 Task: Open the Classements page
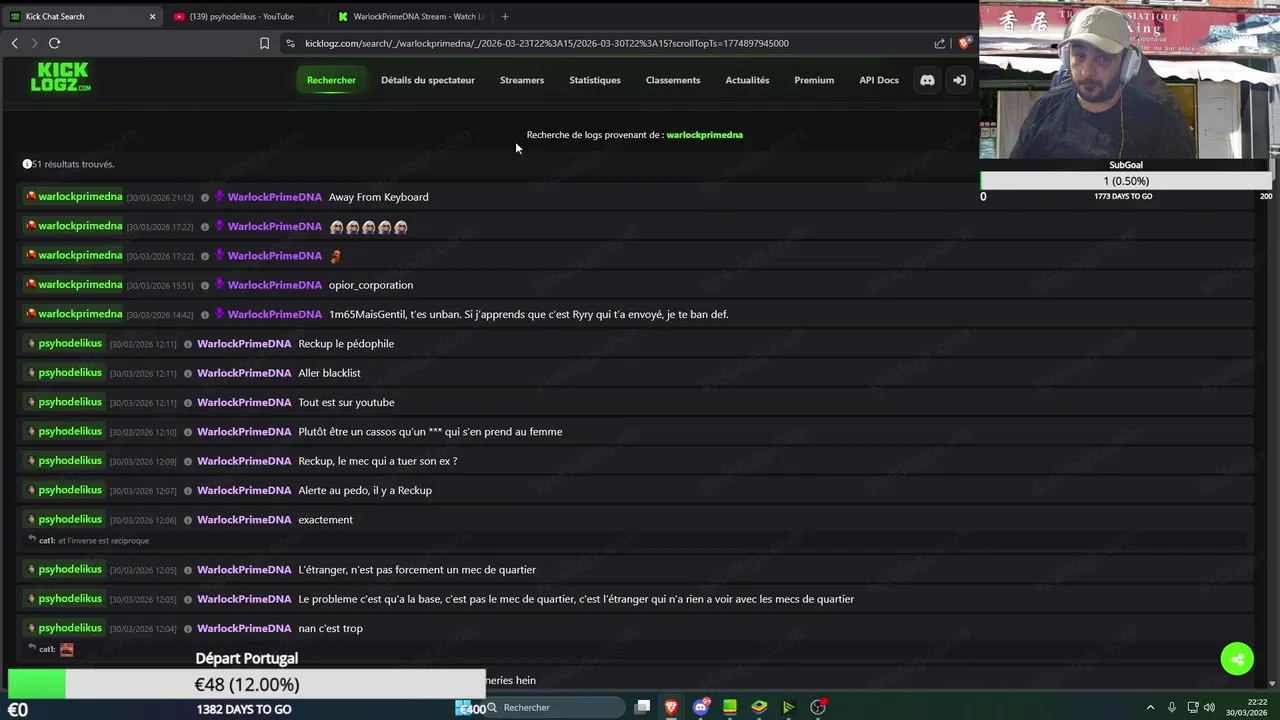click(x=673, y=80)
